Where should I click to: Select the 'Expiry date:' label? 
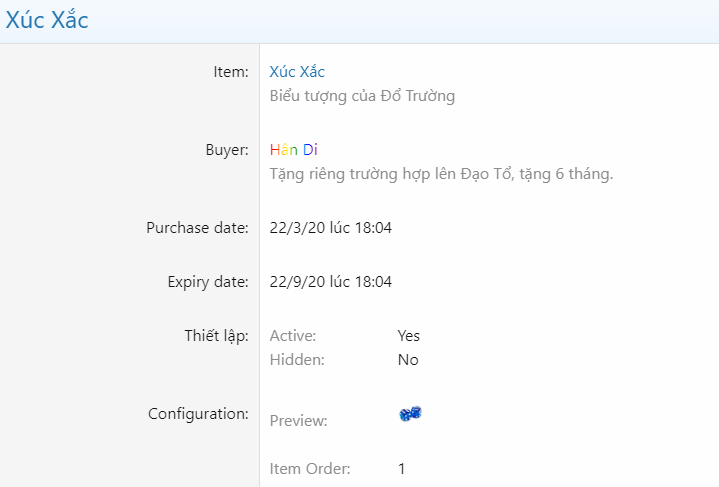pyautogui.click(x=207, y=282)
